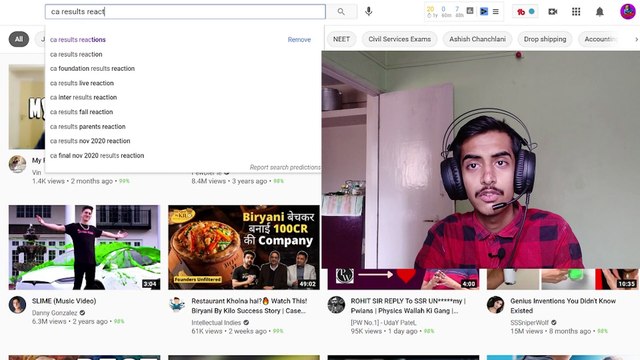This screenshot has height=360, width=640.
Task: Select the All category chip
Action: tap(19, 39)
